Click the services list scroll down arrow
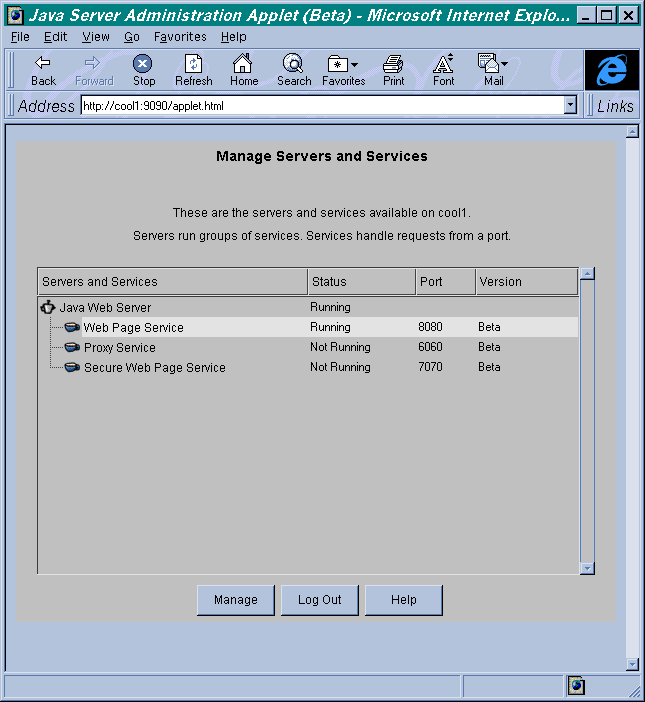Screen dimensions: 645x702 click(x=587, y=568)
